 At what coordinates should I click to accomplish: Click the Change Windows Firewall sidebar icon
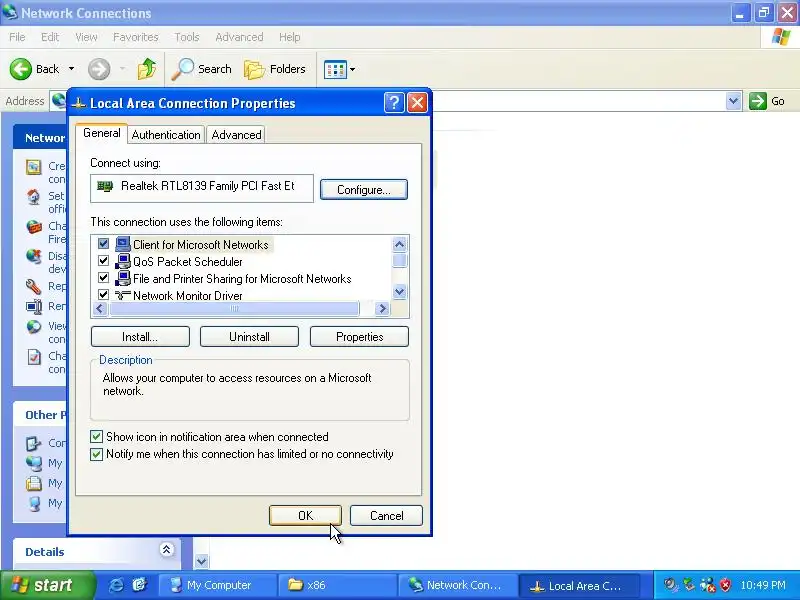click(34, 227)
